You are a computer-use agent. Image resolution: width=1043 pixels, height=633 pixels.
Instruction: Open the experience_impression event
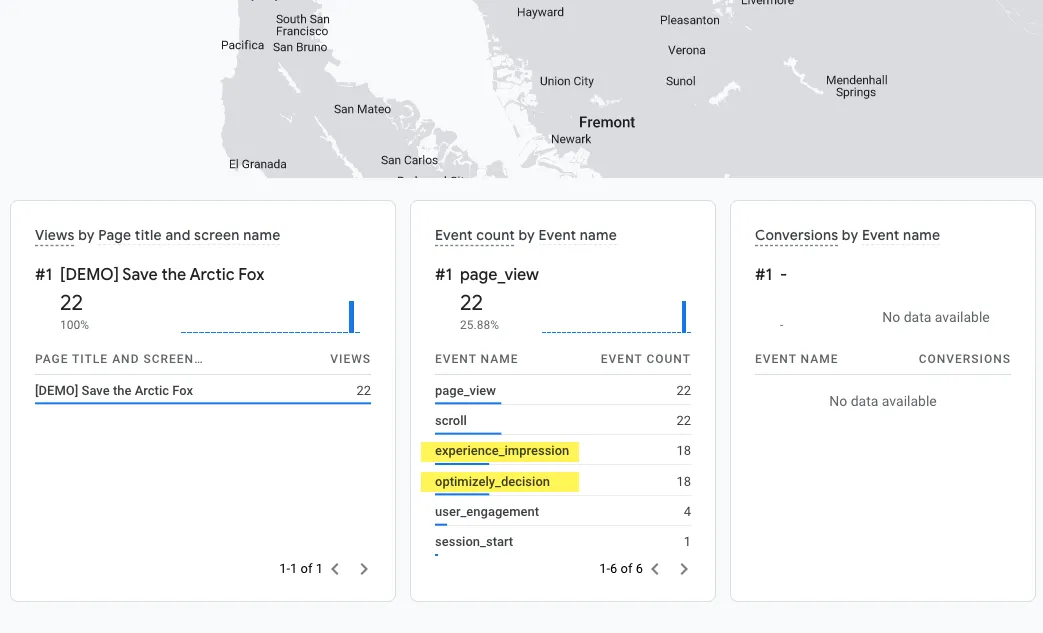[502, 451]
